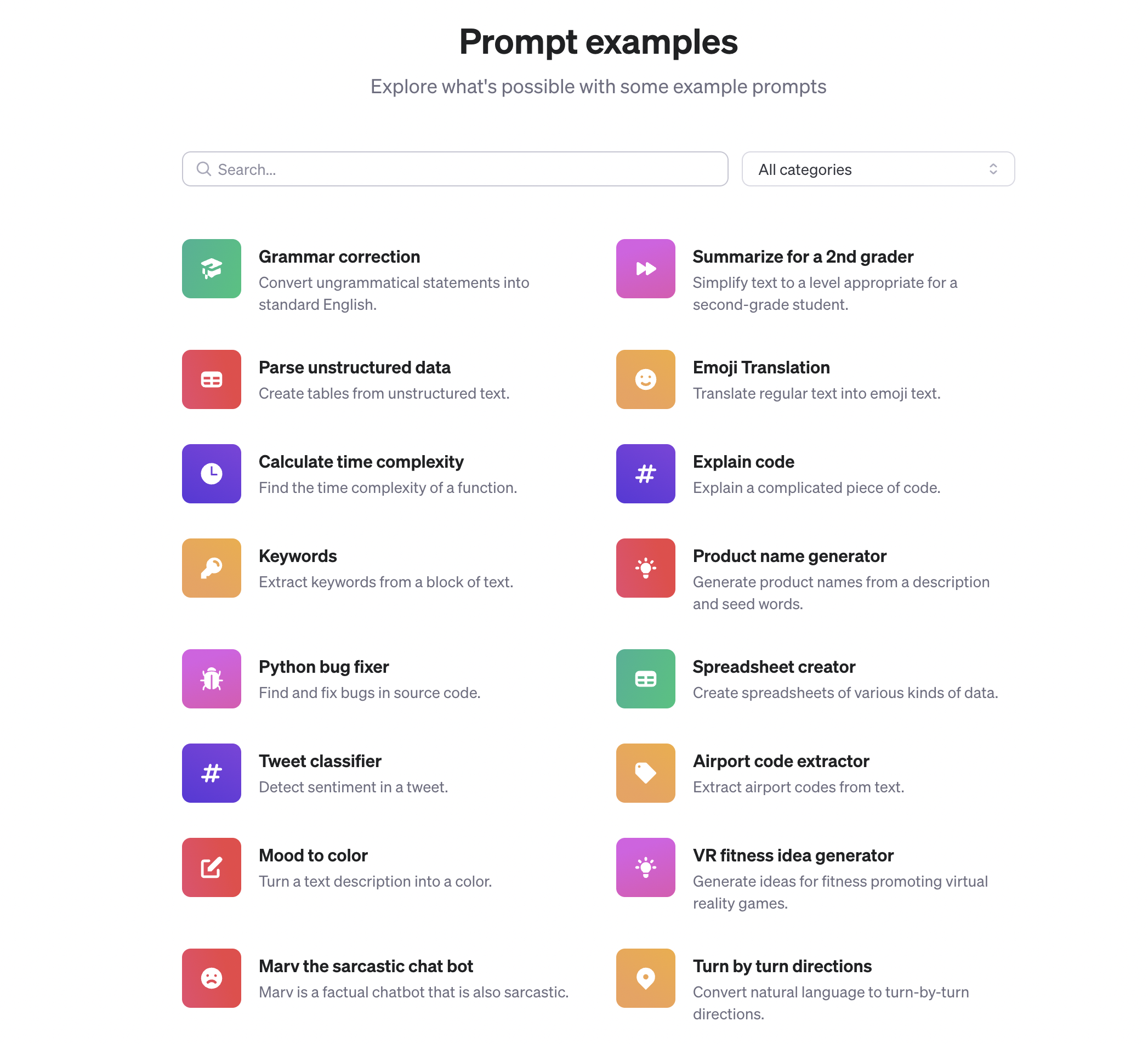This screenshot has width=1148, height=1044.
Task: Click the red table icon for Parse unstructured data
Action: point(211,379)
